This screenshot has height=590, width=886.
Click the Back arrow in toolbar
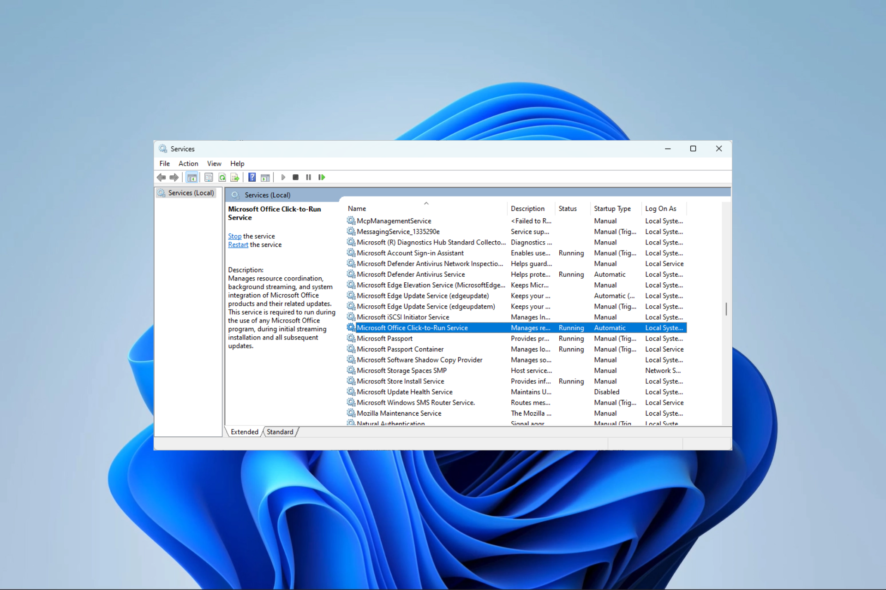pos(161,177)
